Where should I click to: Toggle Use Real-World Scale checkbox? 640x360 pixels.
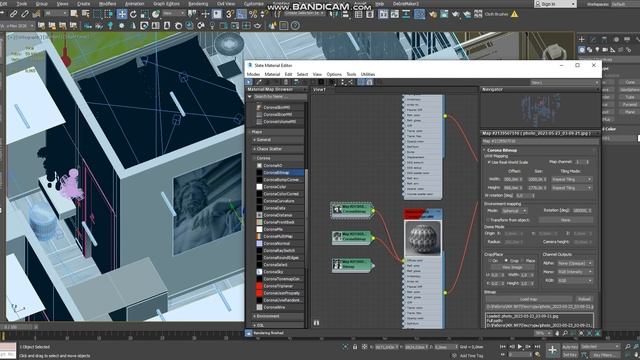point(489,162)
